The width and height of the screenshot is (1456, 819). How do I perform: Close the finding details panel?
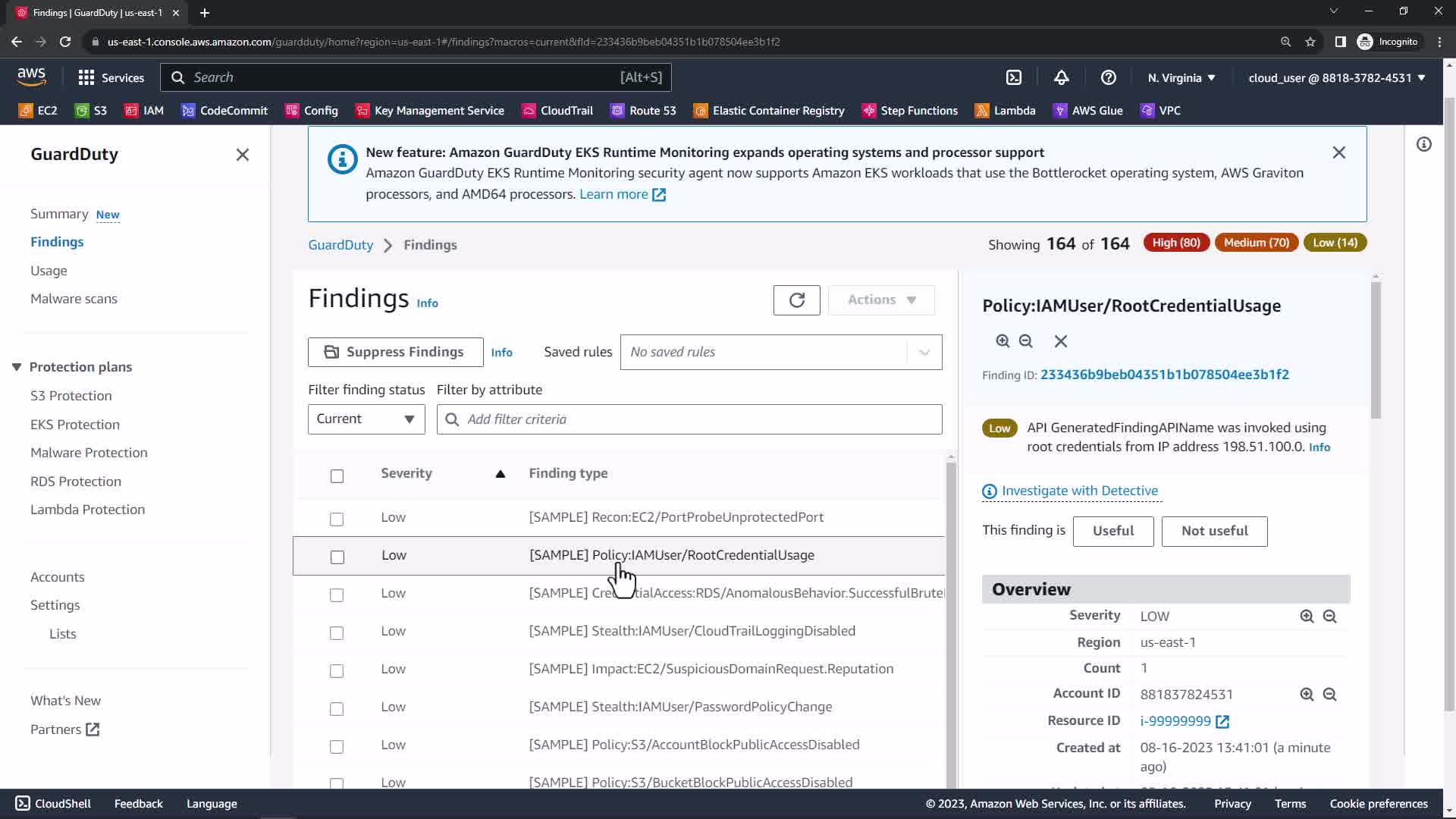[x=1061, y=341]
